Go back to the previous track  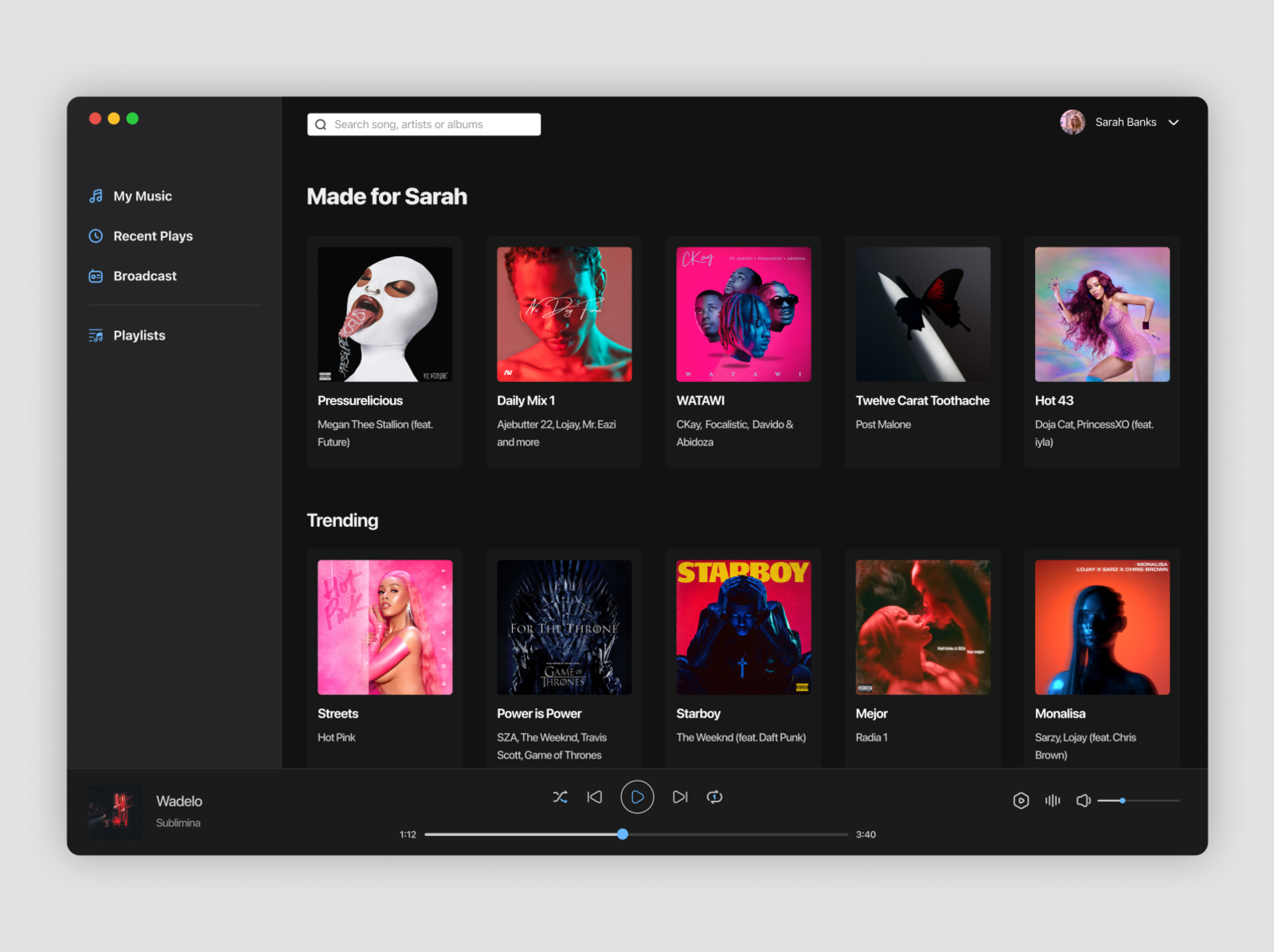pyautogui.click(x=594, y=797)
